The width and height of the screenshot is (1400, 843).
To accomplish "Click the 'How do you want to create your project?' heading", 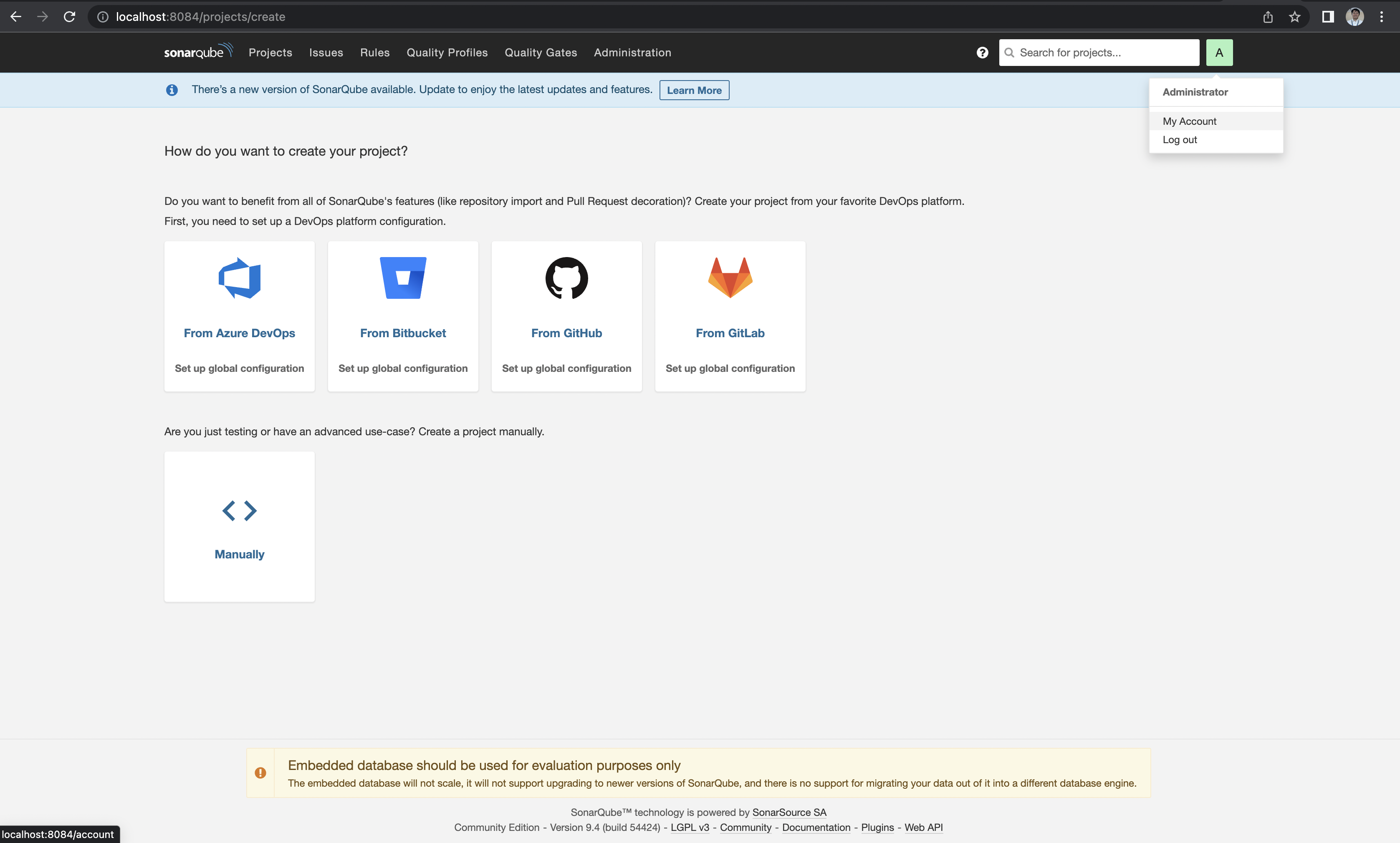I will pos(286,151).
